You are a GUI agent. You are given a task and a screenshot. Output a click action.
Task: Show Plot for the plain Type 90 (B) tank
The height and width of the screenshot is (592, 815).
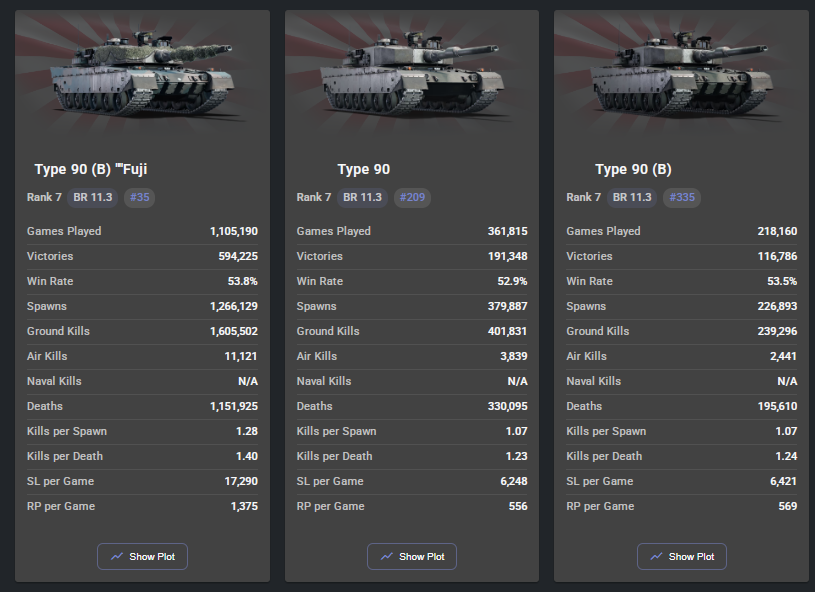point(682,557)
